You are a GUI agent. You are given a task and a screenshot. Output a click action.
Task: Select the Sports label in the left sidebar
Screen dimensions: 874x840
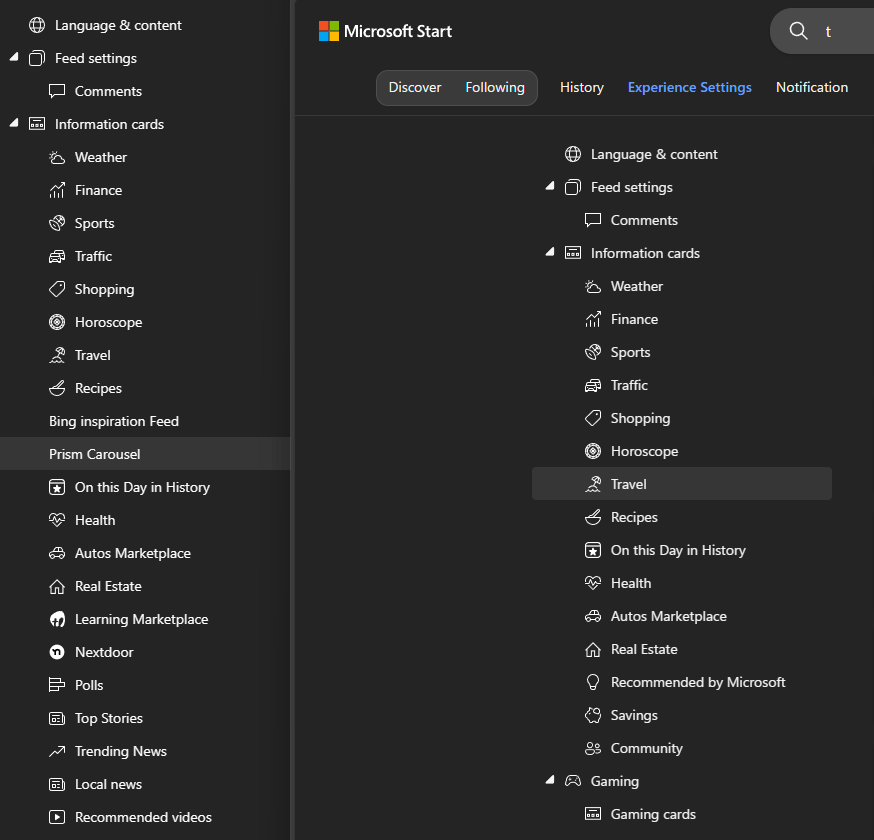pyautogui.click(x=95, y=223)
